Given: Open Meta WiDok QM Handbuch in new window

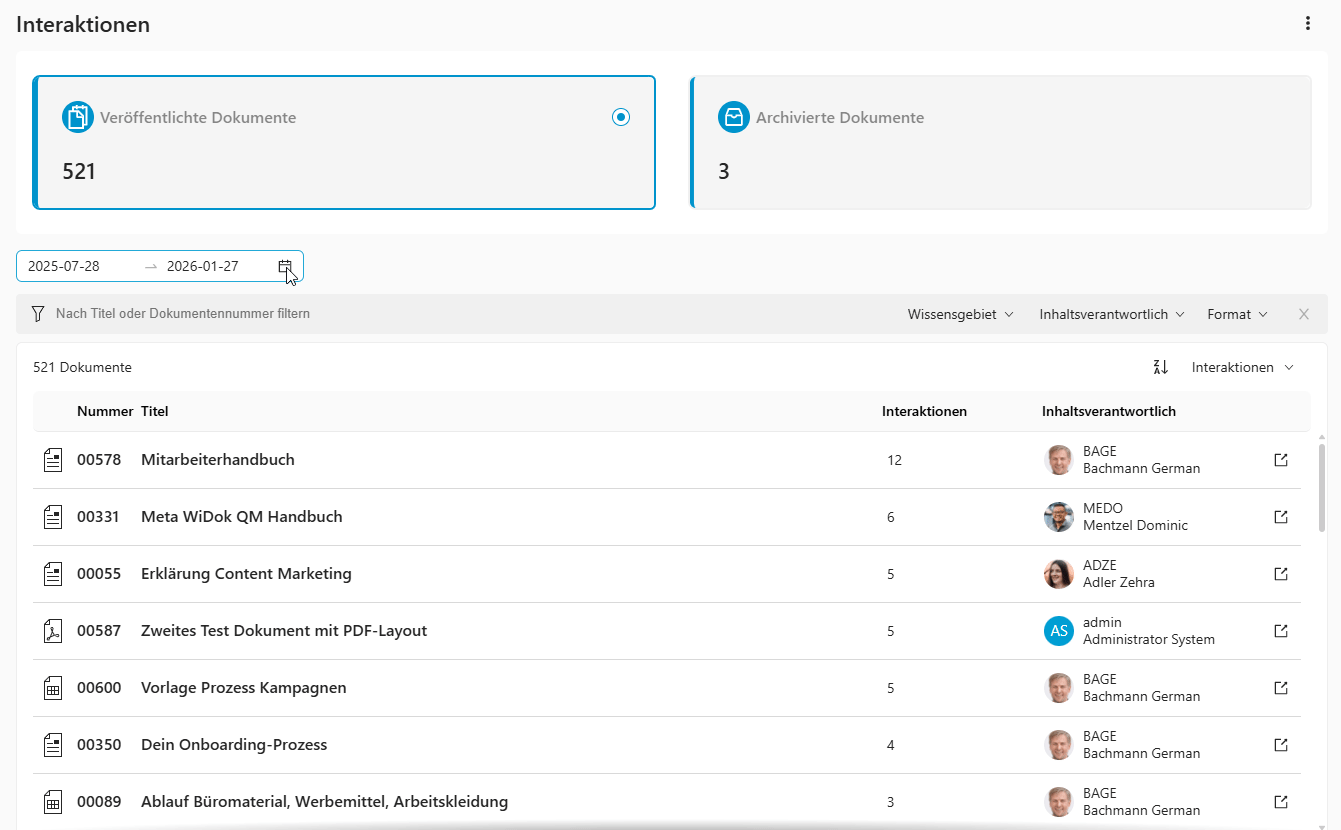Looking at the screenshot, I should (1281, 517).
